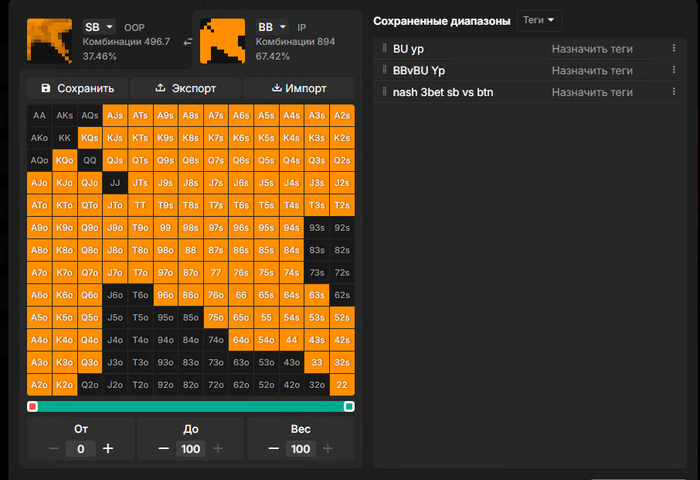Increase the Вес value with plus
The image size is (700, 480).
pos(328,449)
